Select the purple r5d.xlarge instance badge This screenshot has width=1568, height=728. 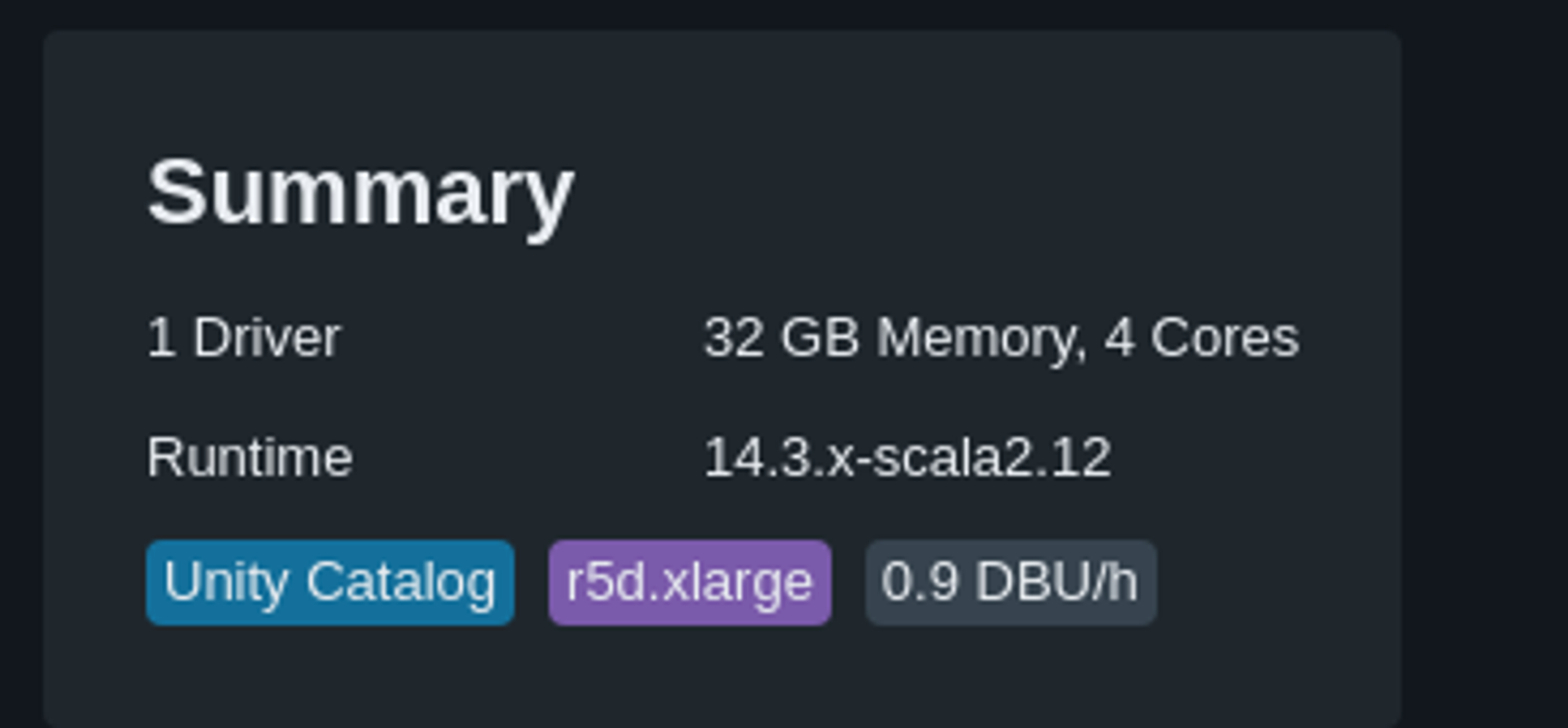point(690,582)
